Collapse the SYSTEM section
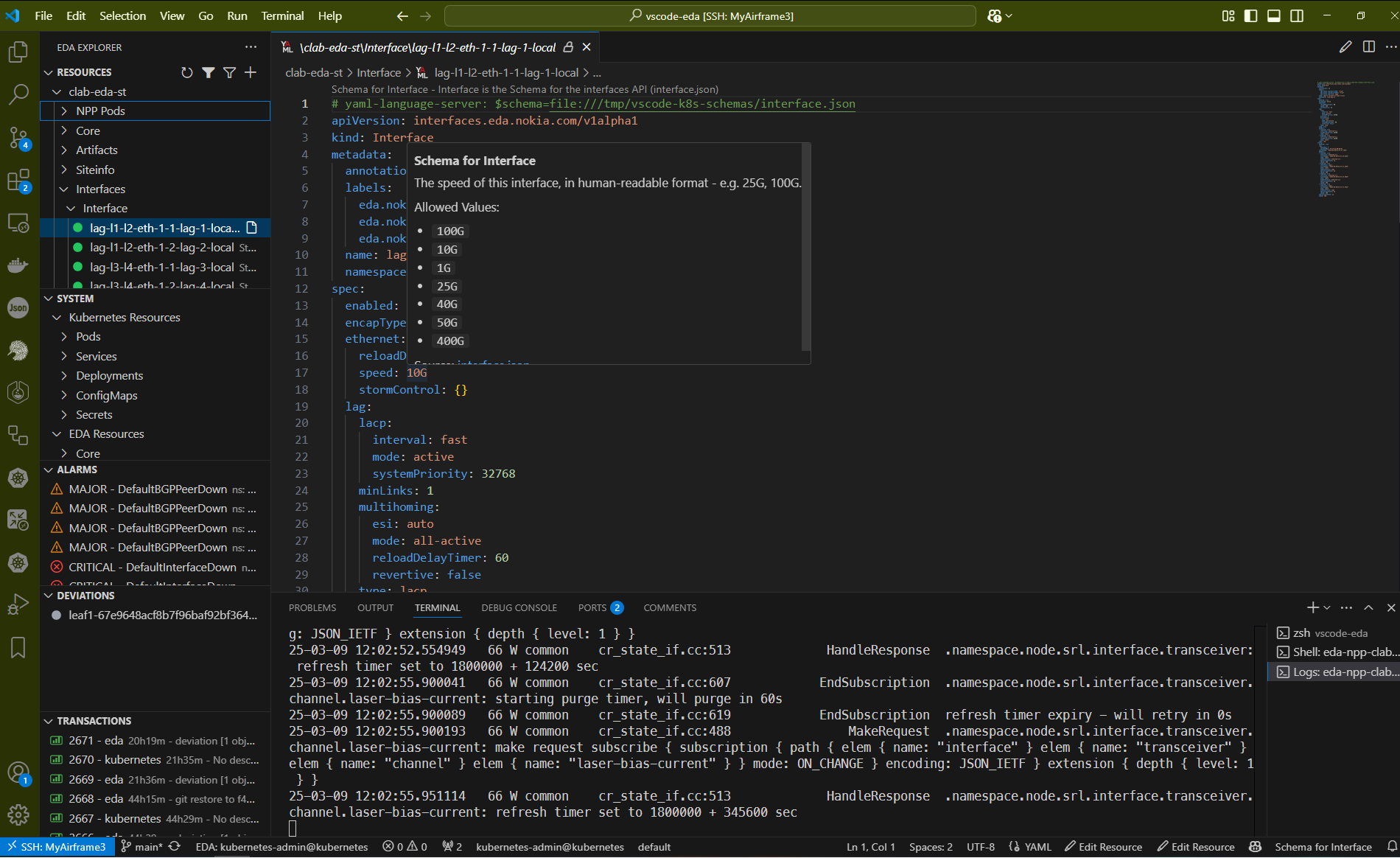 (49, 299)
